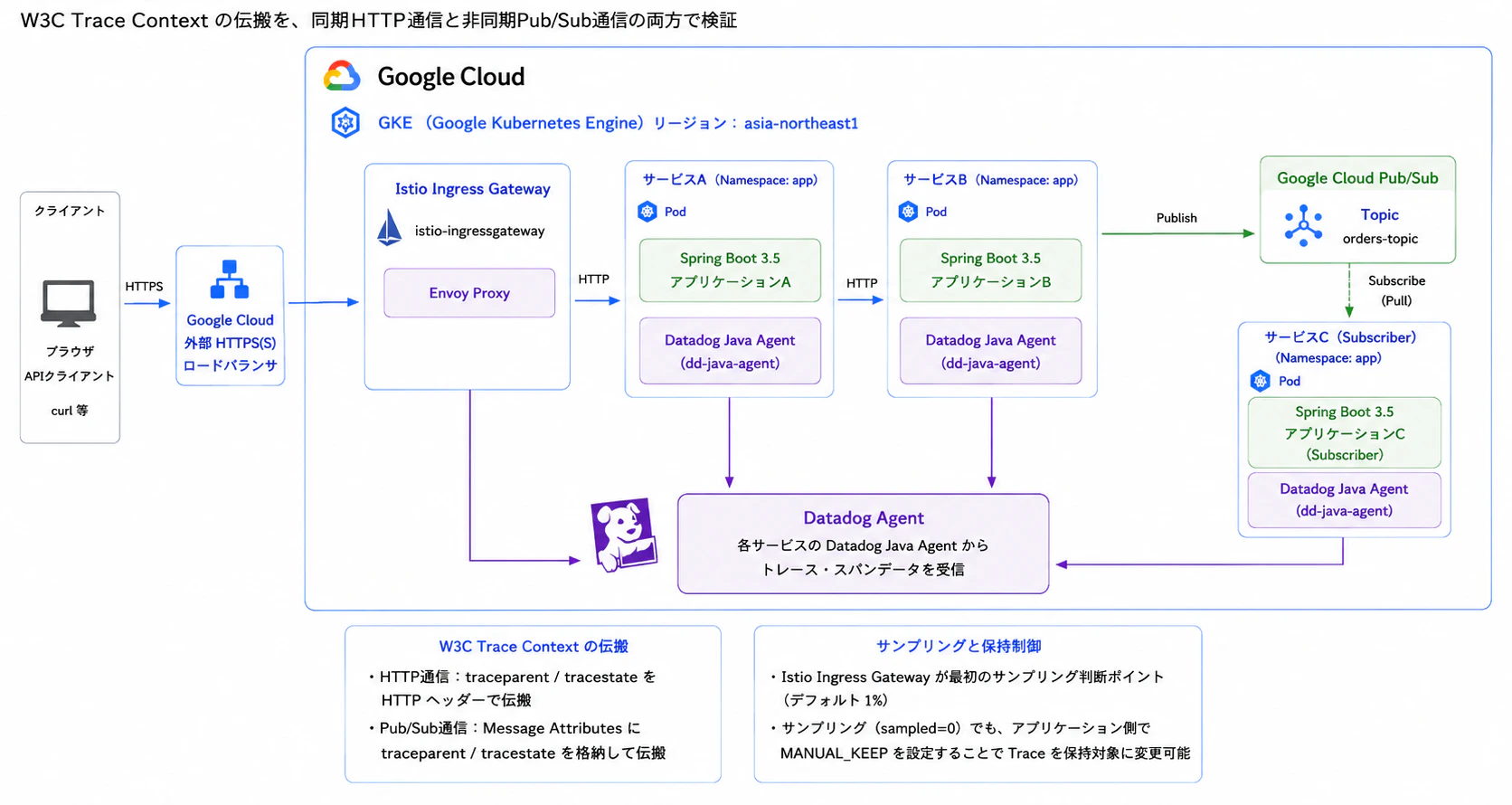Click the Pod label in サービスC

1290,381
